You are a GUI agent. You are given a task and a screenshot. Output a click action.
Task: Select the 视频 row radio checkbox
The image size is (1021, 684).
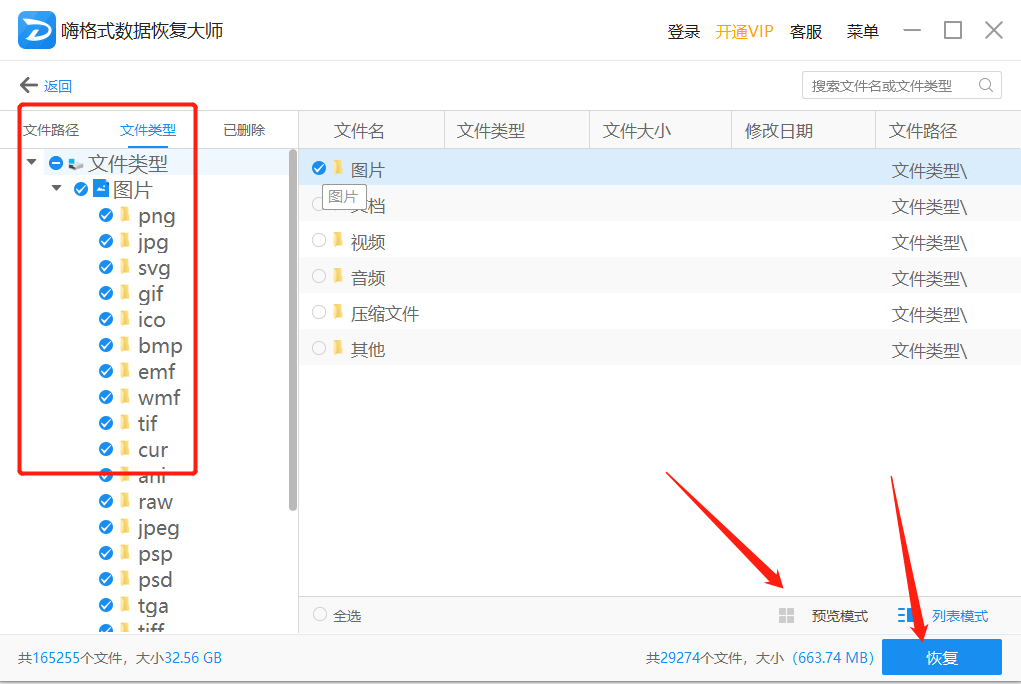tap(319, 240)
